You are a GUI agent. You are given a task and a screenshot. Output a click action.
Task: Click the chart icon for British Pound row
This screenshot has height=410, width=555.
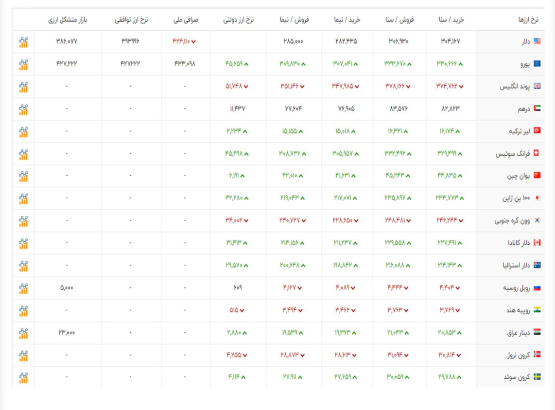tap(23, 87)
